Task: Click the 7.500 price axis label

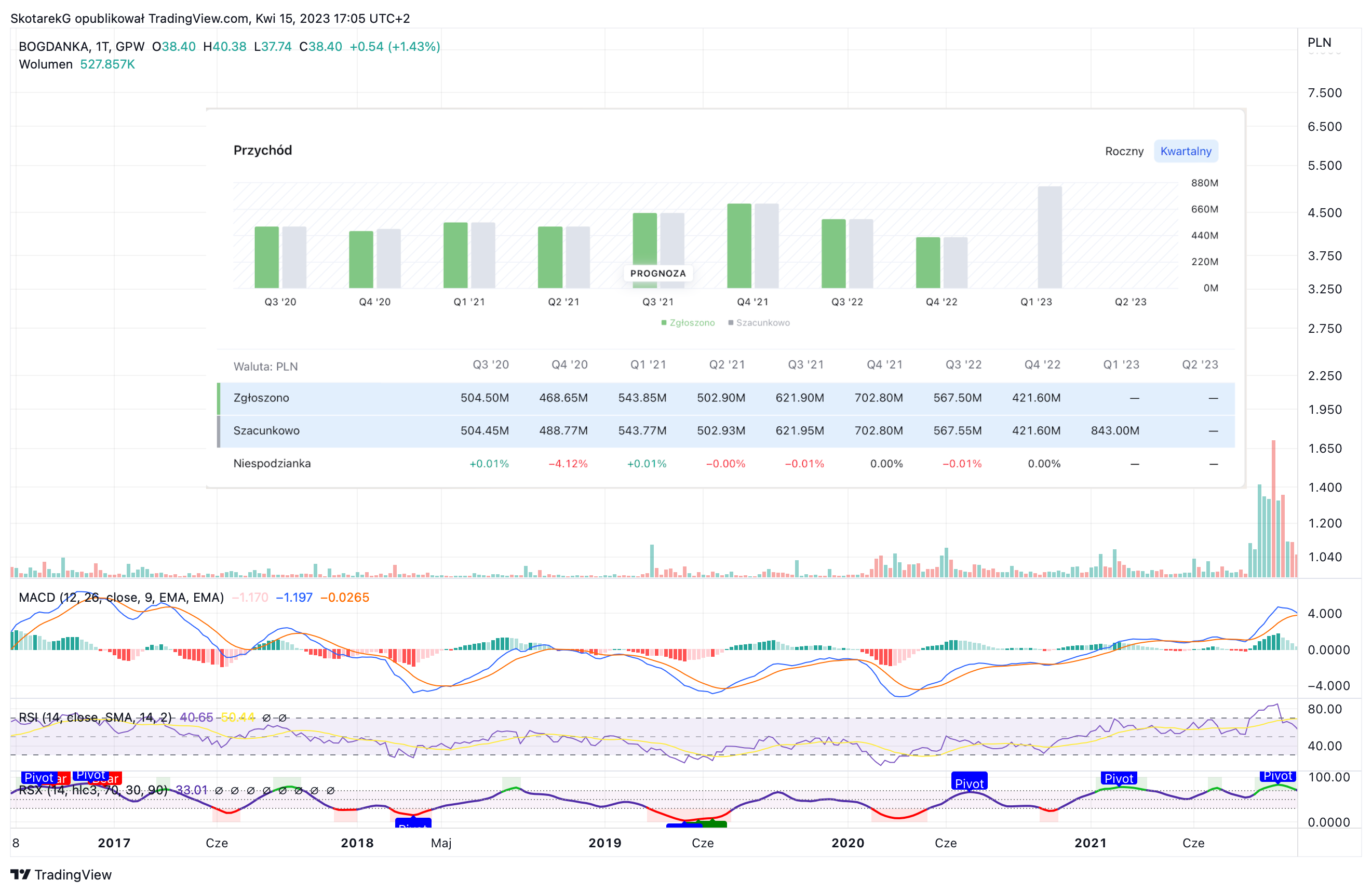Action: point(1324,93)
